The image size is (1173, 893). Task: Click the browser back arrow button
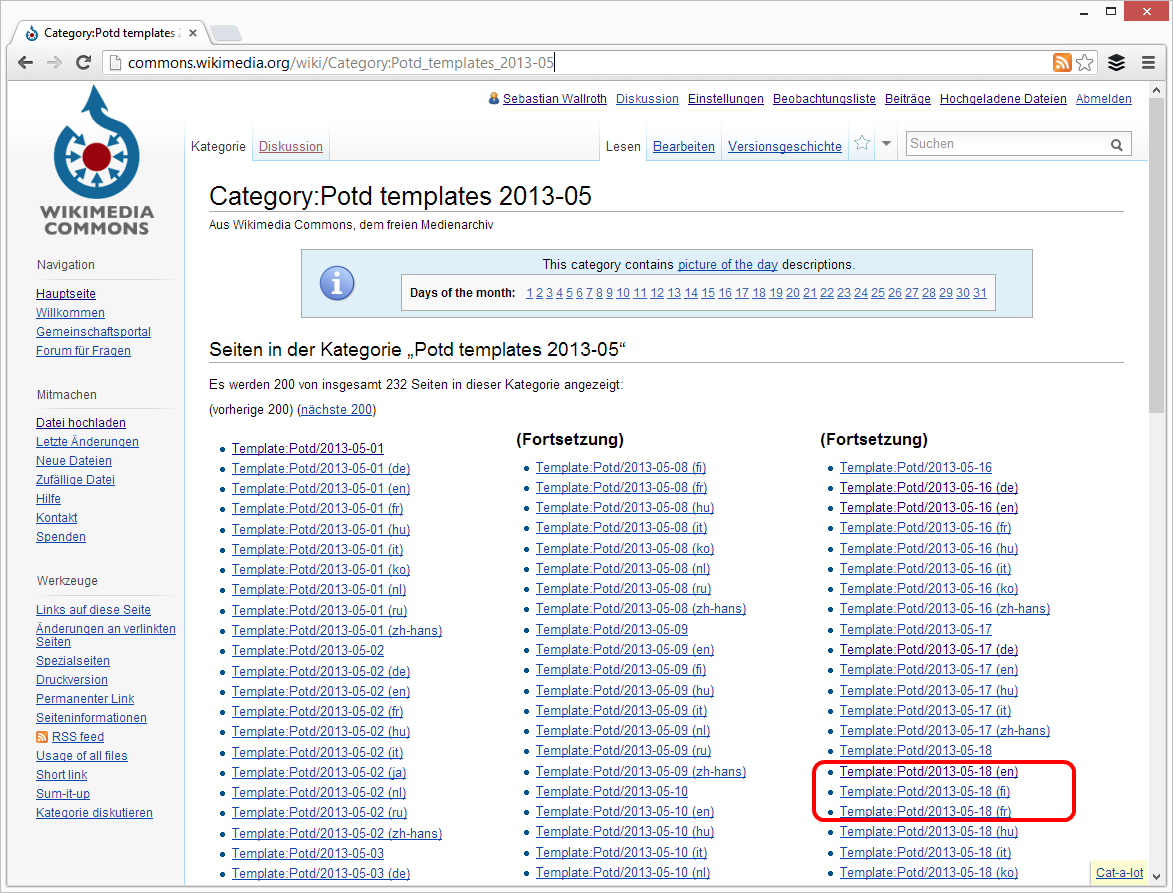[x=25, y=63]
